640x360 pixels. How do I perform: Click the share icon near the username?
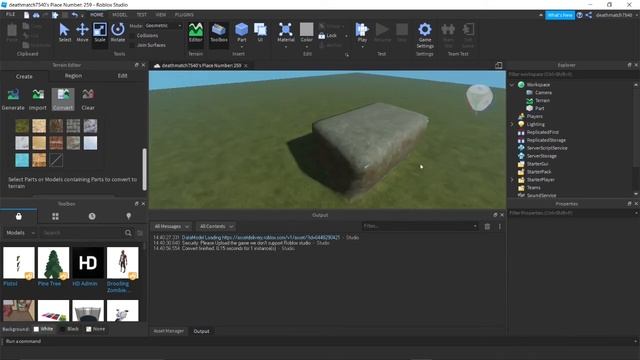click(x=589, y=15)
